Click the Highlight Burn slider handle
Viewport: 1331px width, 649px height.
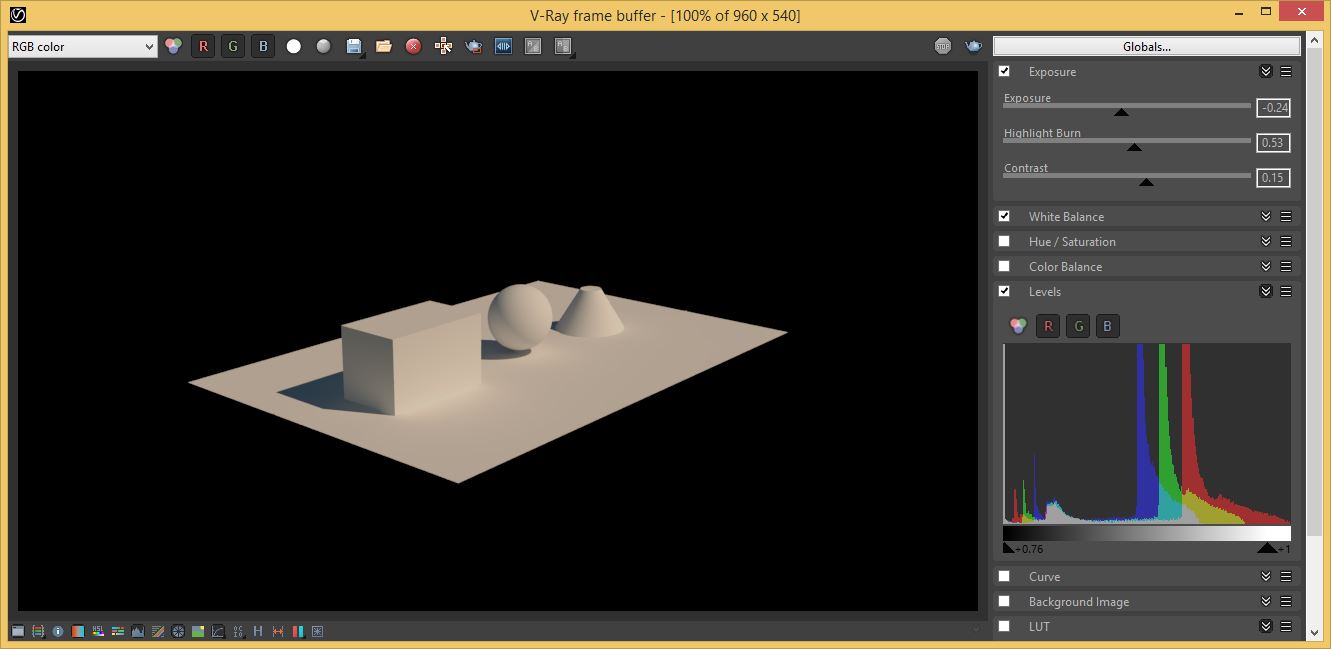[1133, 147]
